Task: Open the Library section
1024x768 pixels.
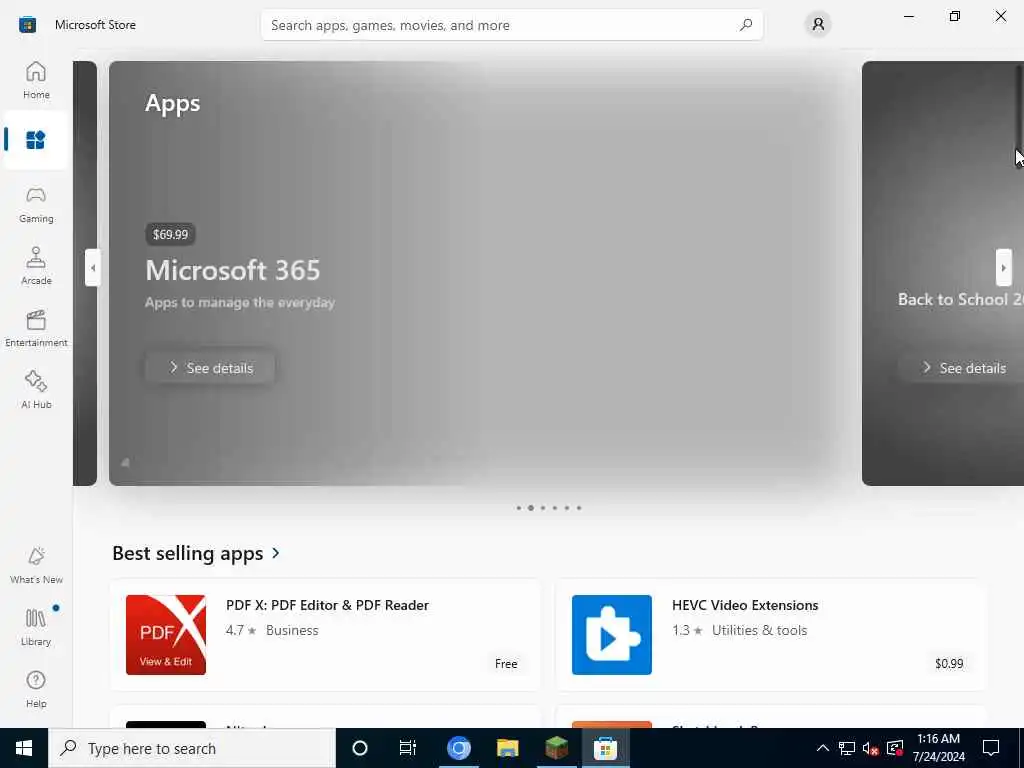Action: [36, 627]
